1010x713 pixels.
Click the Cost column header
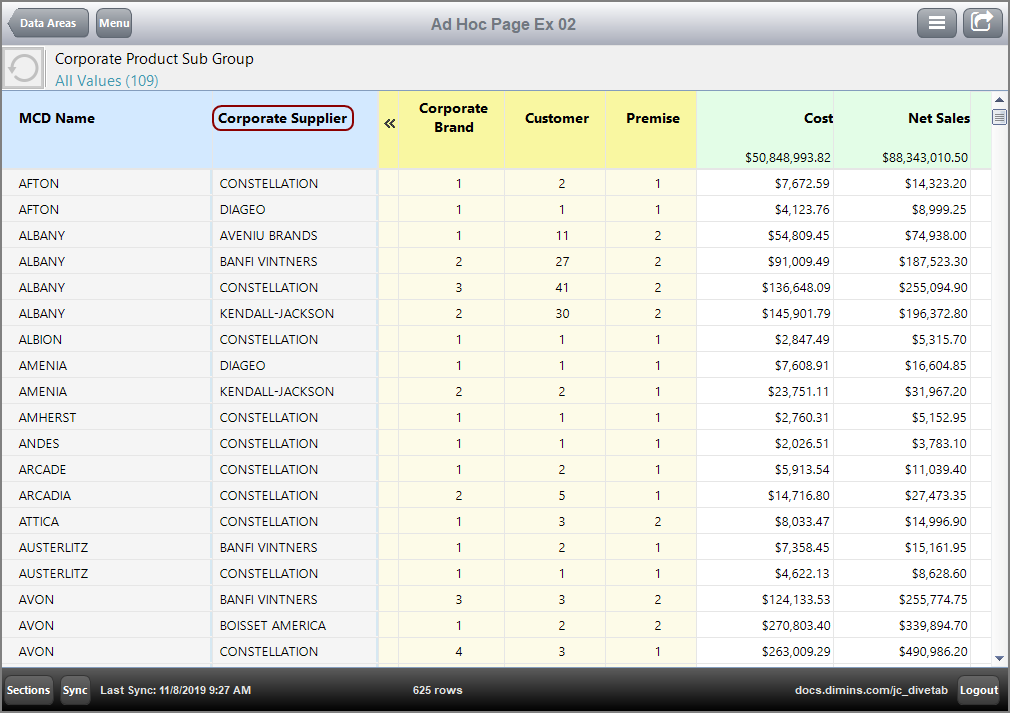pos(818,117)
